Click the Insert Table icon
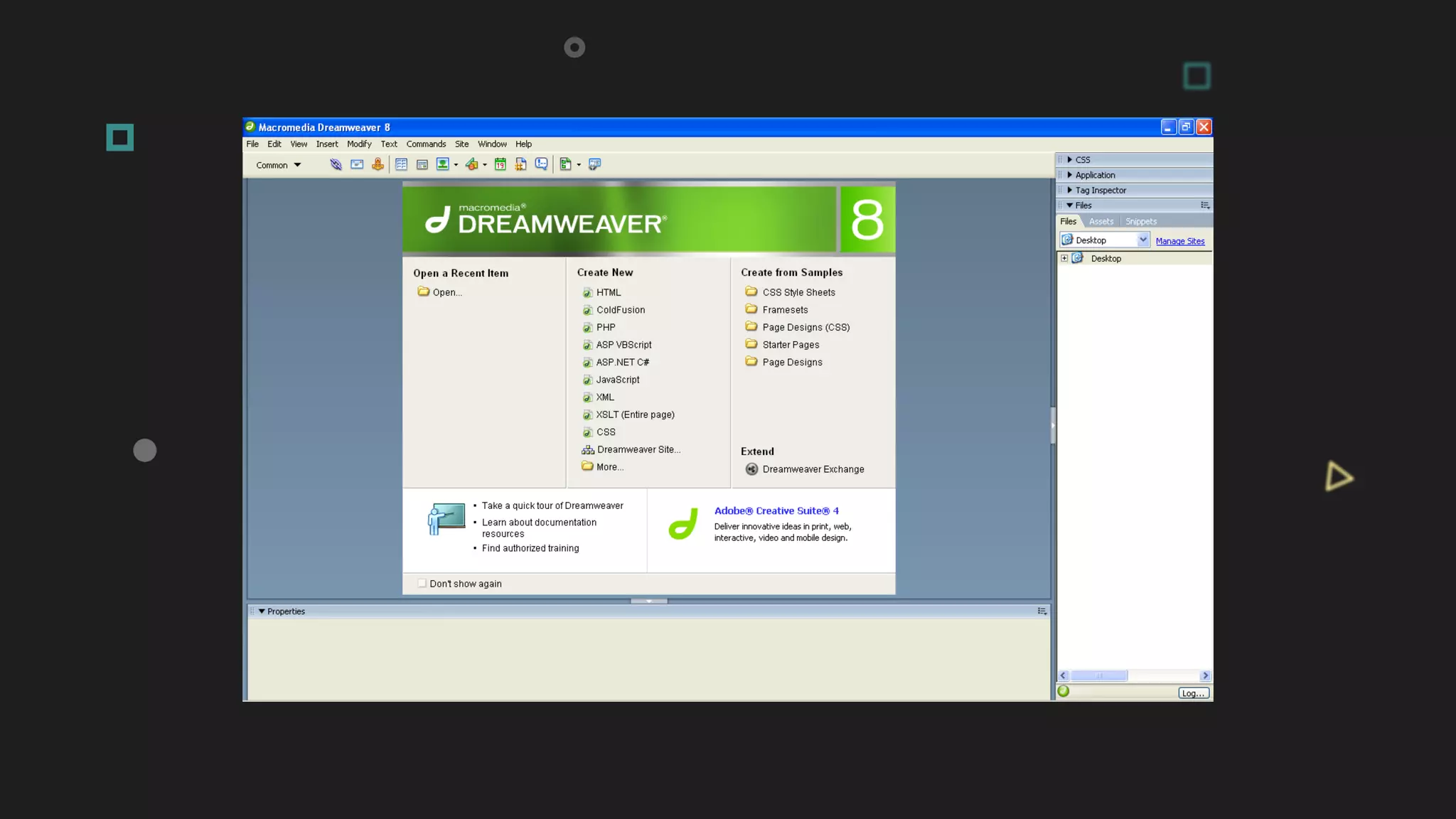The image size is (1456, 819). pos(401,164)
